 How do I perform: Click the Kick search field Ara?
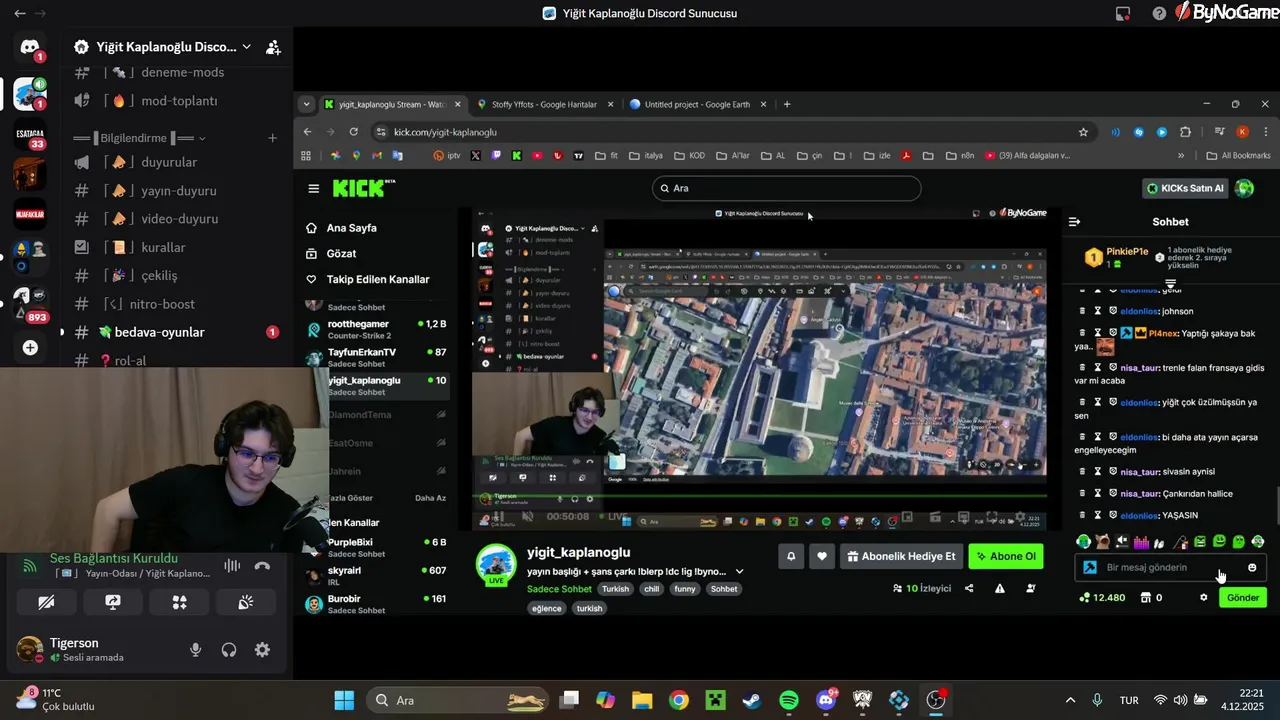point(786,188)
